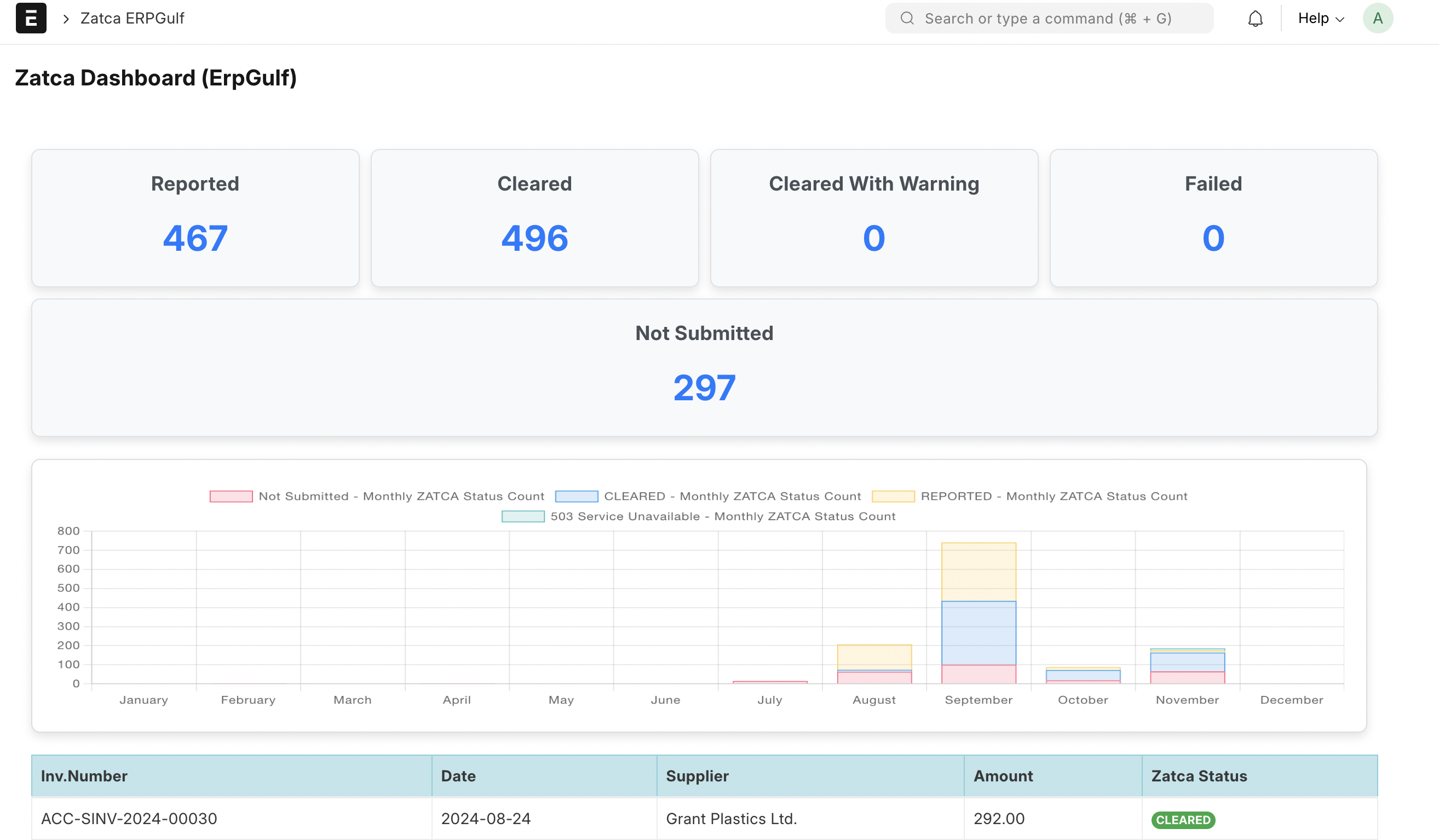Screen dimensions: 1439x840
Task: Open the Reported count card
Action: click(195, 218)
